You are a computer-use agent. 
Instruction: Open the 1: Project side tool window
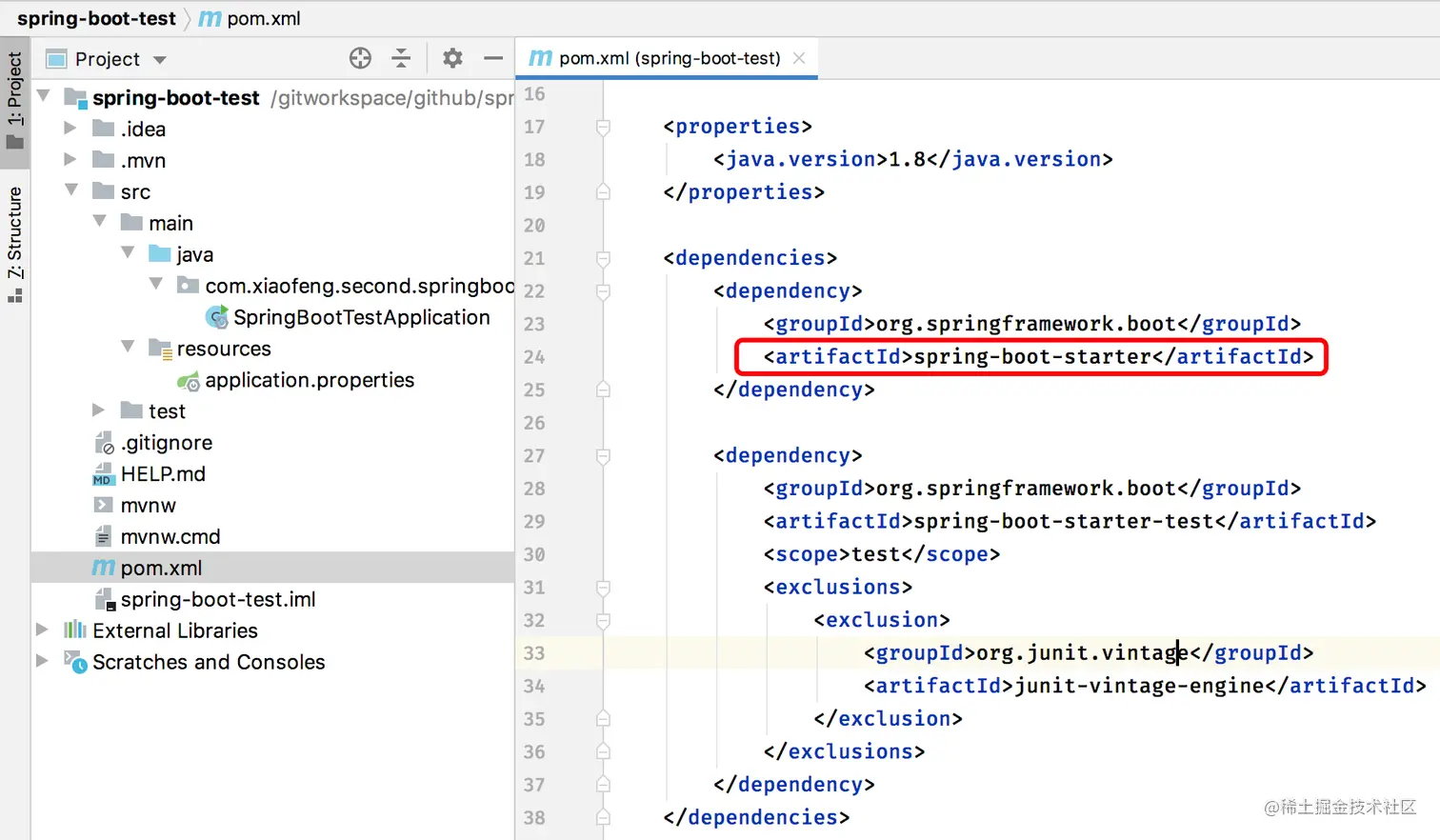[x=14, y=101]
